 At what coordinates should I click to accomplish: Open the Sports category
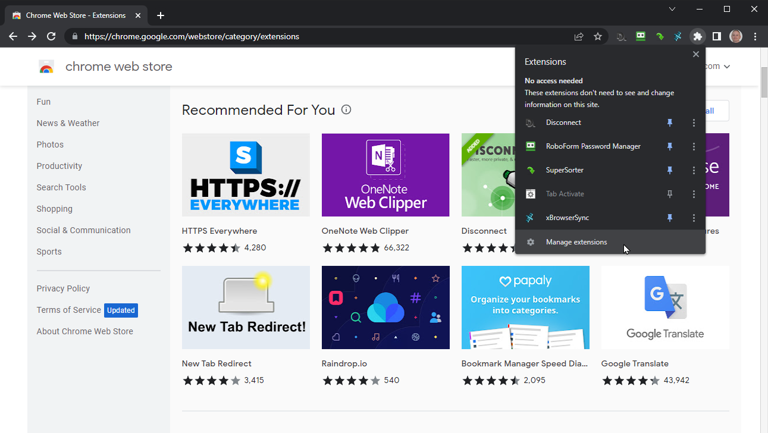(49, 252)
